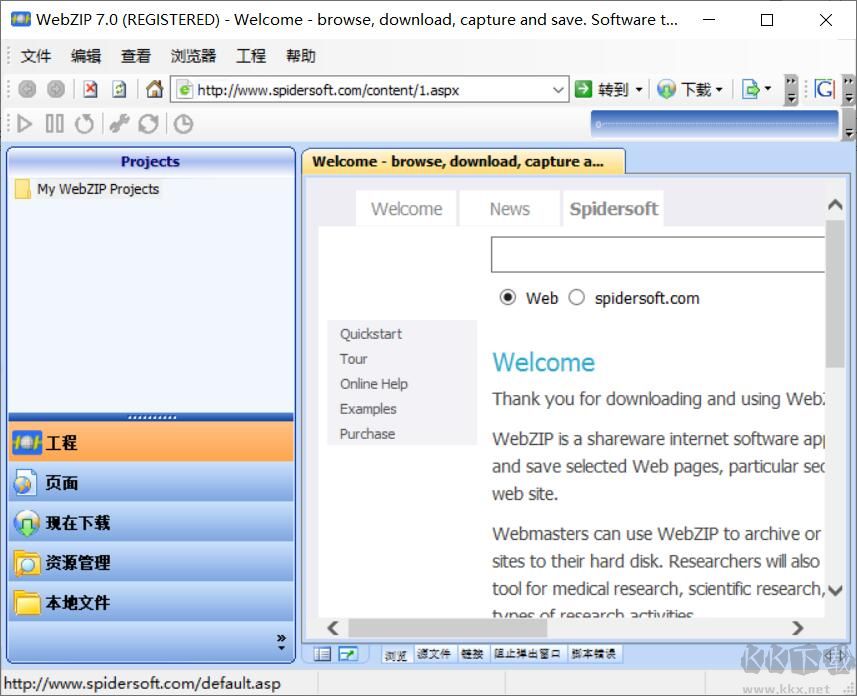Click the blue download progress bar

click(714, 125)
